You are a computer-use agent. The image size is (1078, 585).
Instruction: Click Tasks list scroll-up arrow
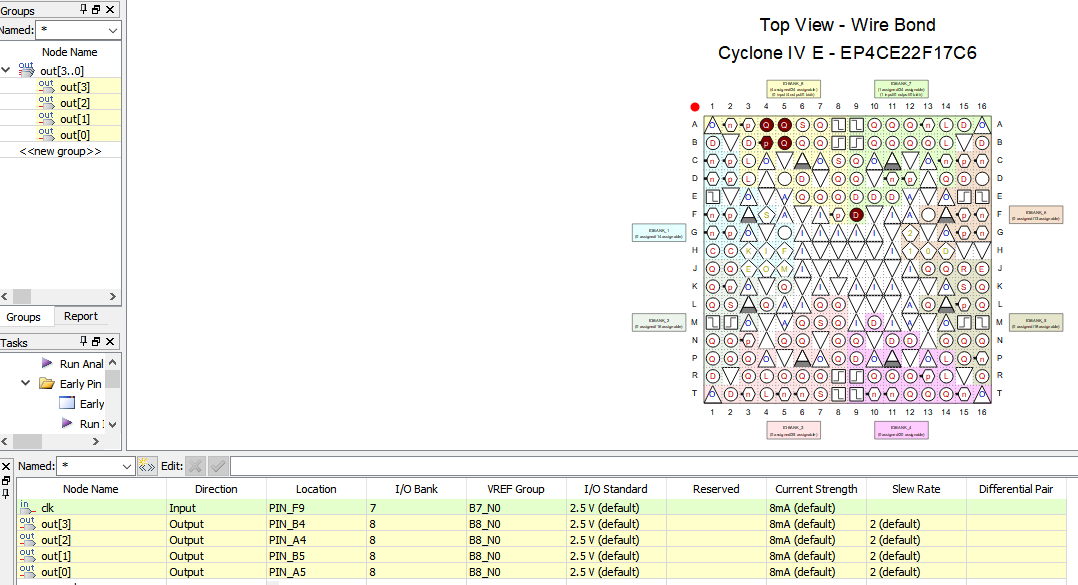click(113, 362)
